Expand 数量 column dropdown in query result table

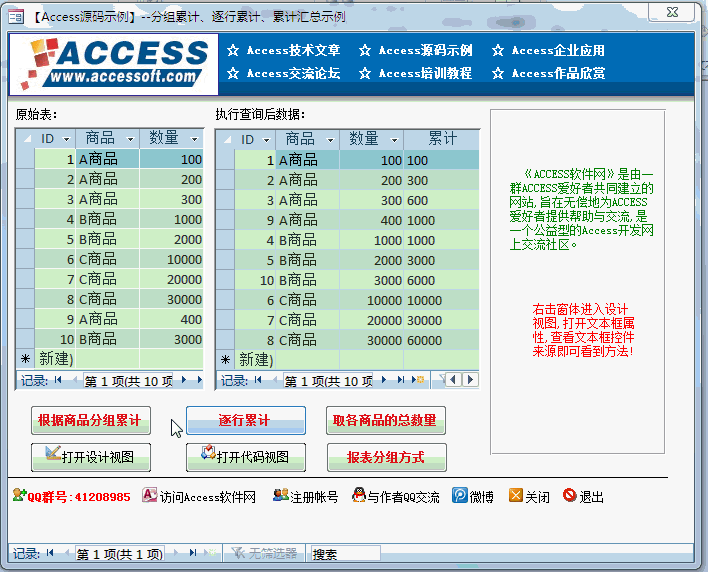(395, 140)
